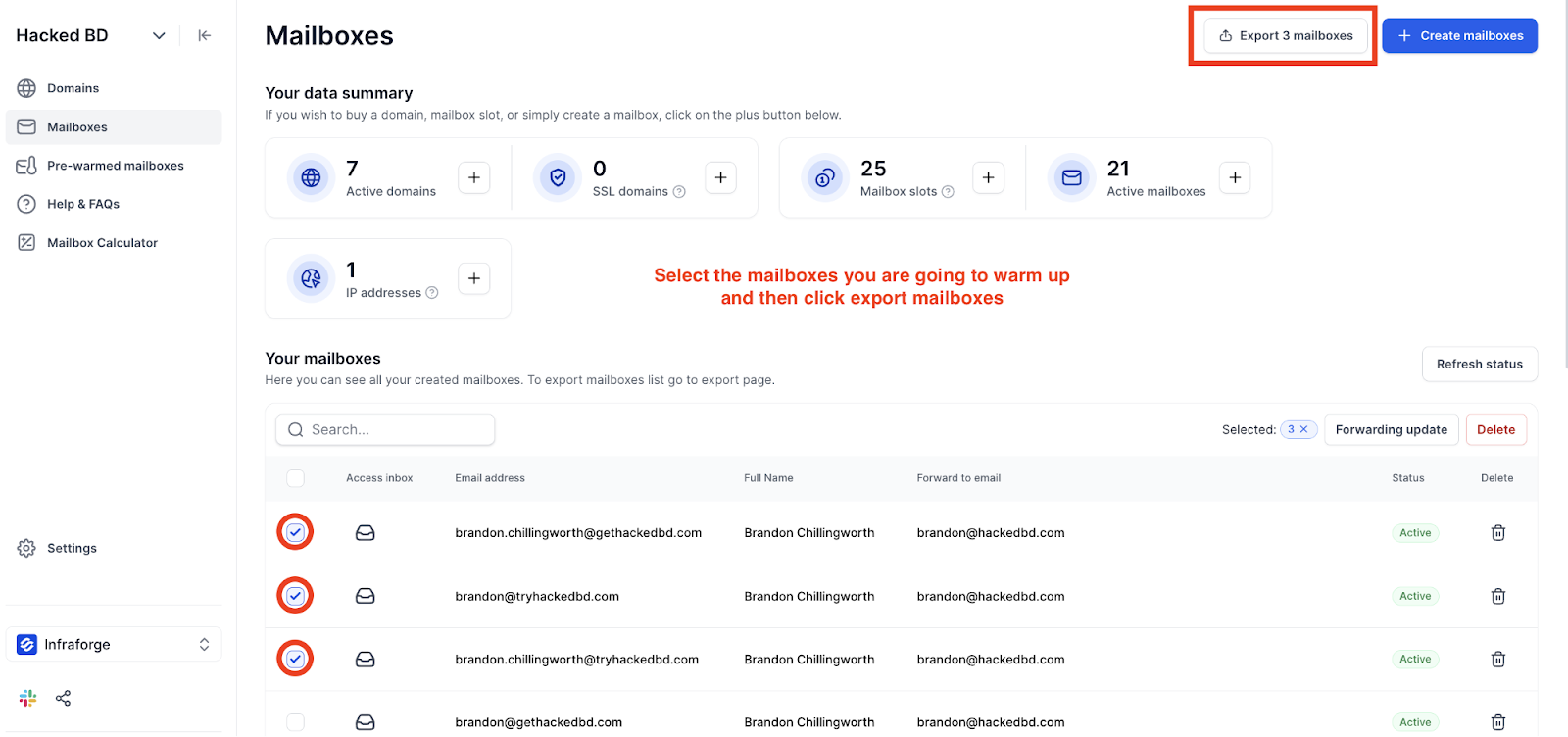Image resolution: width=1568 pixels, height=737 pixels.
Task: Access inbox for brandon.chillingworth@tryhackedbd.com
Action: (366, 660)
